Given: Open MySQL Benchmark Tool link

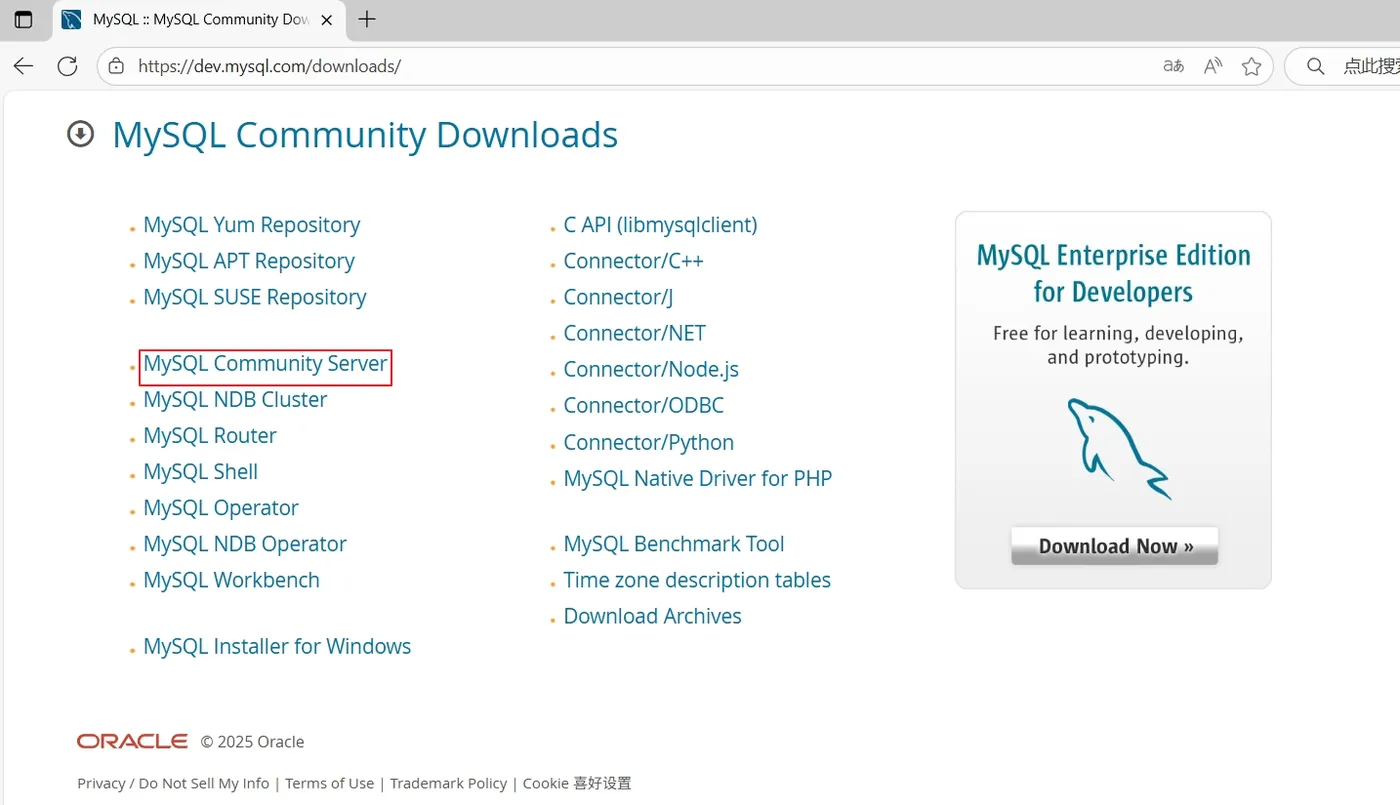Looking at the screenshot, I should (x=674, y=544).
